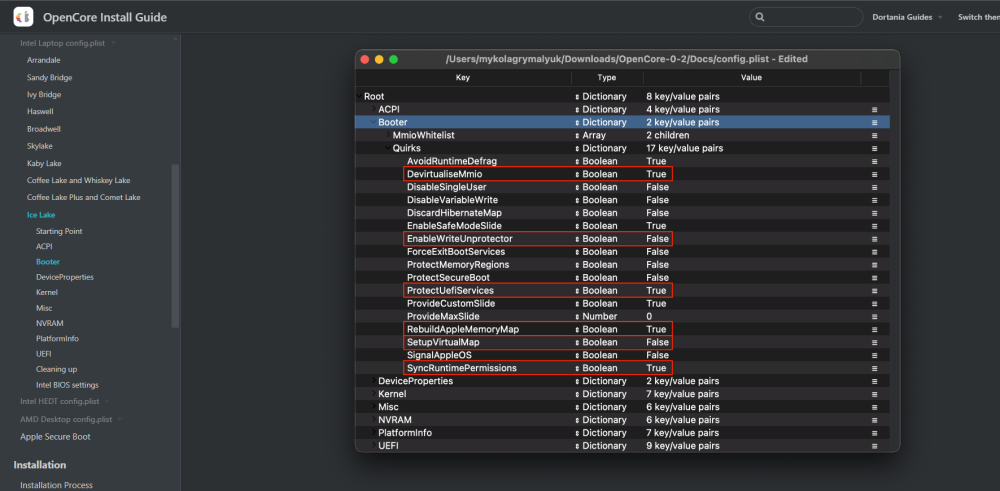
Task: Expand the MmioWhitelist disclosure triangle
Action: (388, 135)
